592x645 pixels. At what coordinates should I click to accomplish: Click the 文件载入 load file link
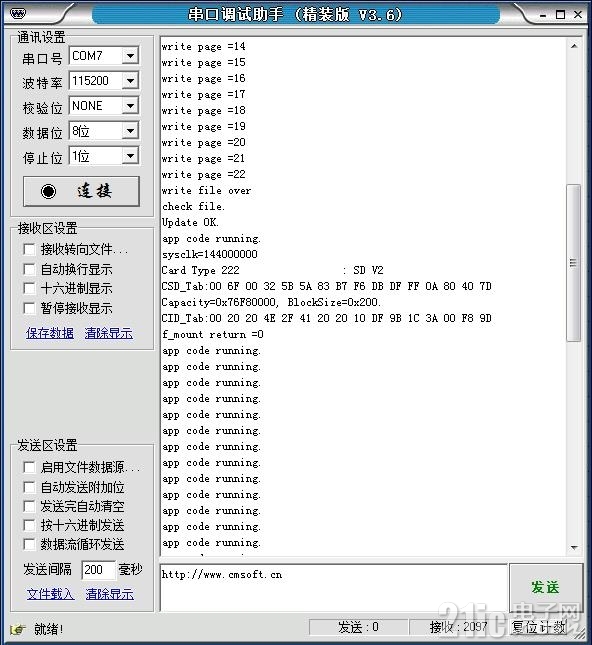[51, 594]
